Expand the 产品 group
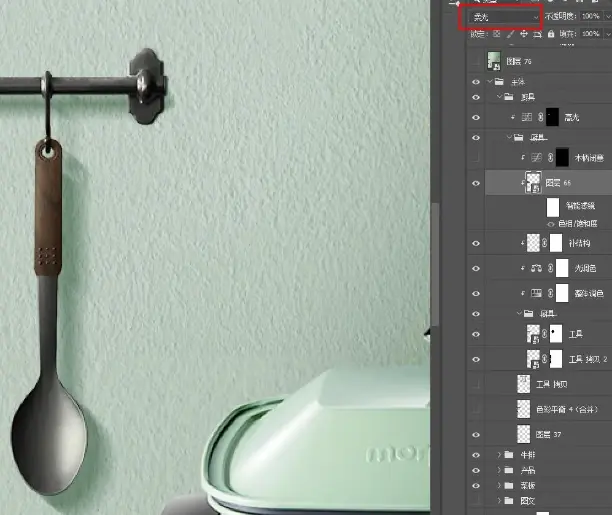The width and height of the screenshot is (612, 515). [499, 470]
